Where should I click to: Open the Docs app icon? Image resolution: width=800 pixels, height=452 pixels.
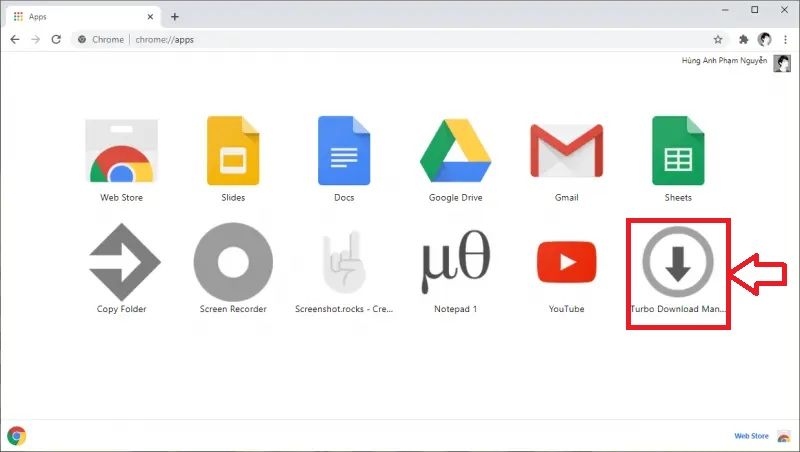[x=344, y=151]
